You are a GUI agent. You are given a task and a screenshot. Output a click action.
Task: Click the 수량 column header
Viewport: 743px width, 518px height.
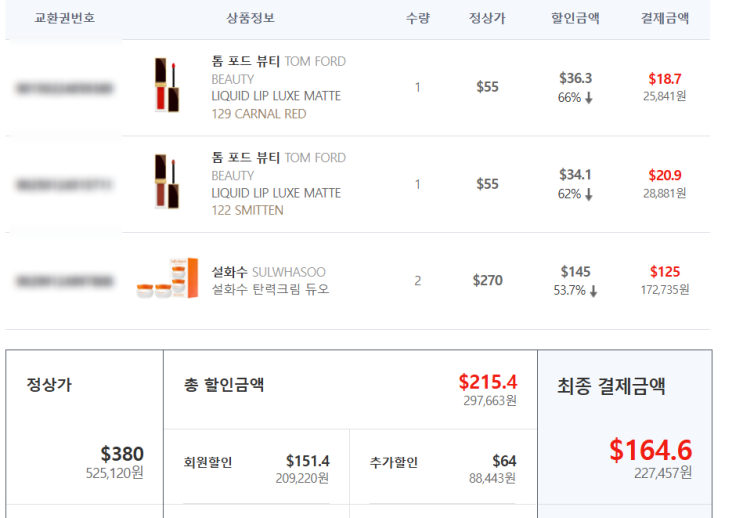pos(418,18)
